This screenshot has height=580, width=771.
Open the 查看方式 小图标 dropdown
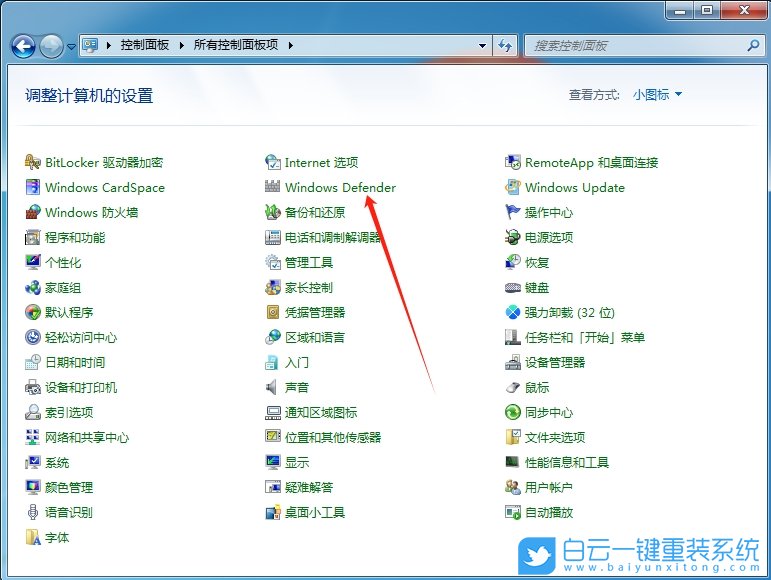(x=657, y=94)
